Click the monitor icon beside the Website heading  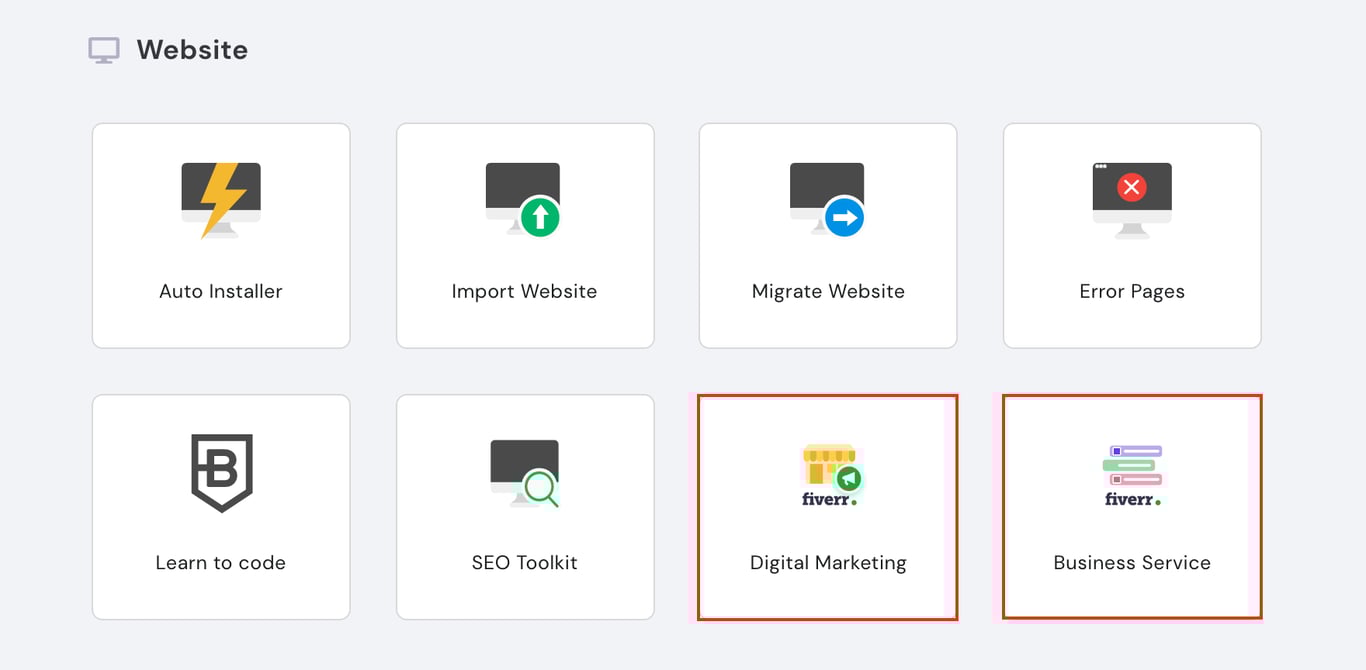click(103, 48)
